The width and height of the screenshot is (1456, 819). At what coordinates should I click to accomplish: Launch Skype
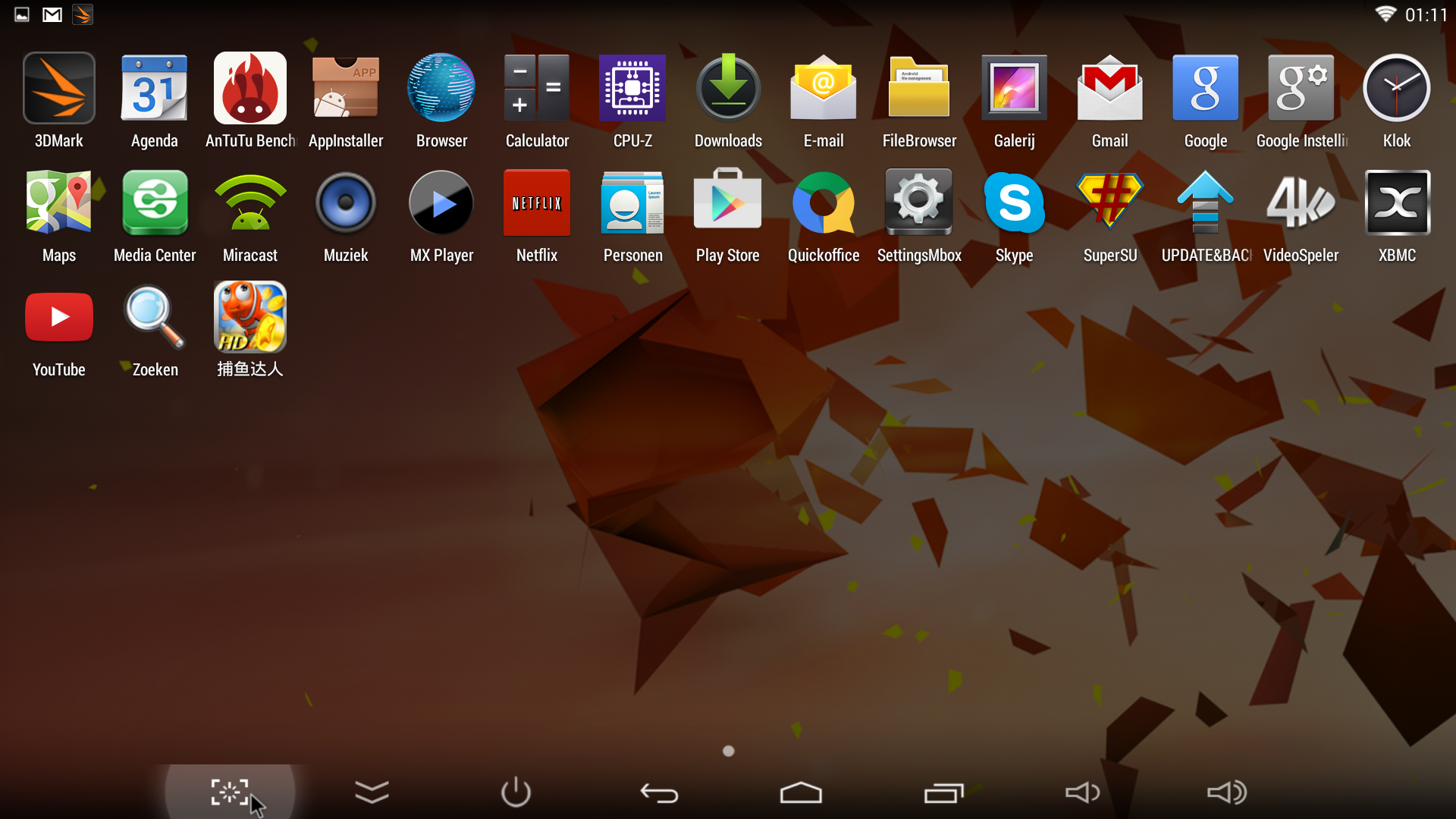tap(1015, 202)
